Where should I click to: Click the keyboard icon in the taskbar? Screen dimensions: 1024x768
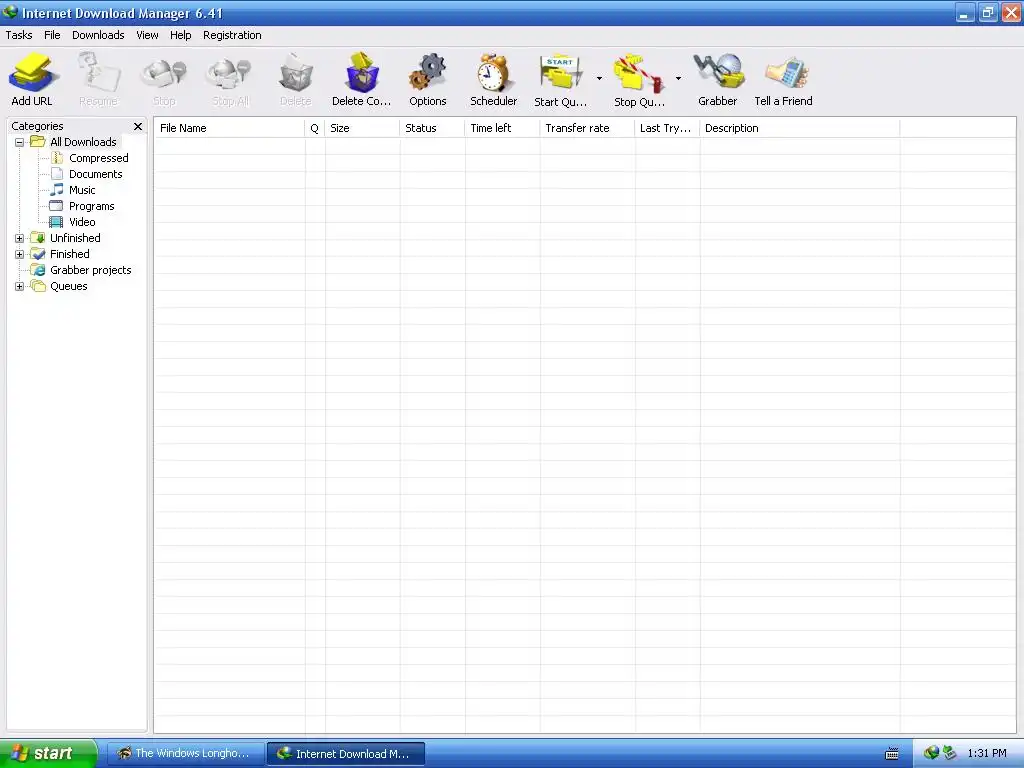(x=891, y=754)
